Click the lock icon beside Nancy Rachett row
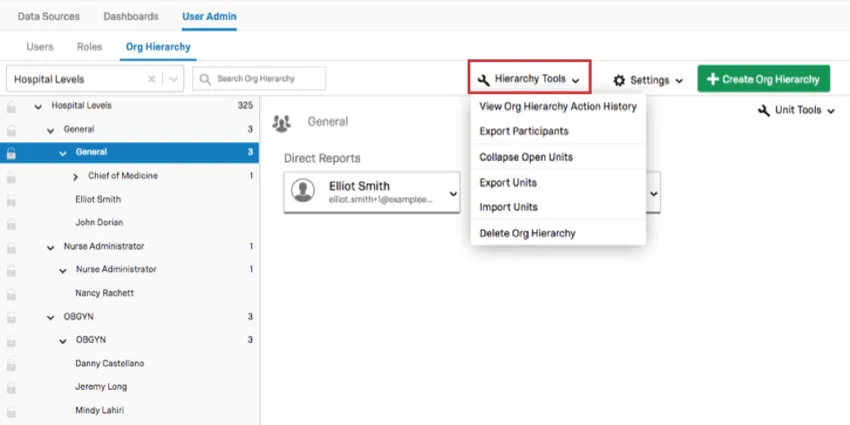Viewport: 850px width, 425px height. [12, 294]
